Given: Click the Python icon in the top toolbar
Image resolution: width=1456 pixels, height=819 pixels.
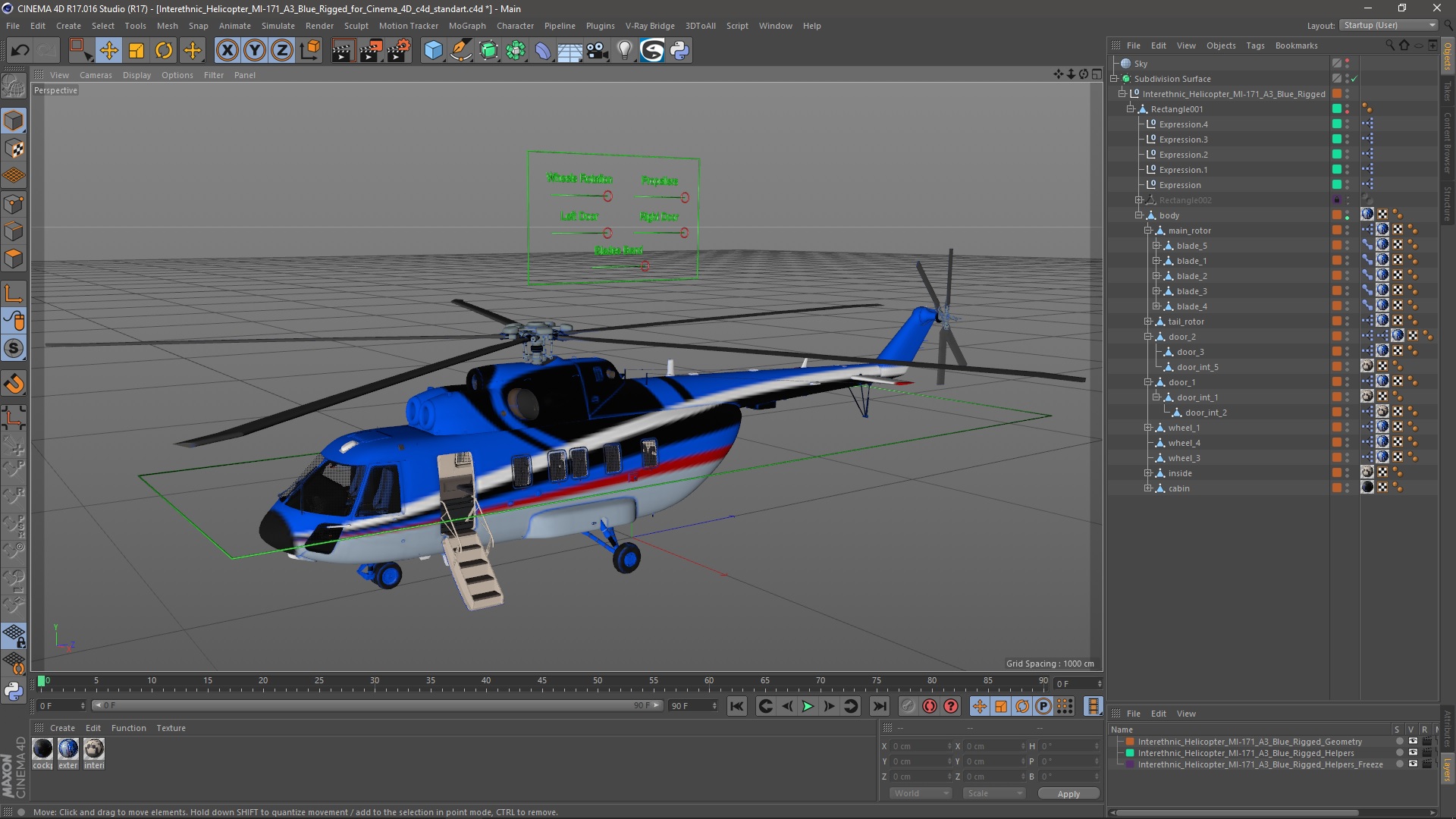Looking at the screenshot, I should 680,51.
